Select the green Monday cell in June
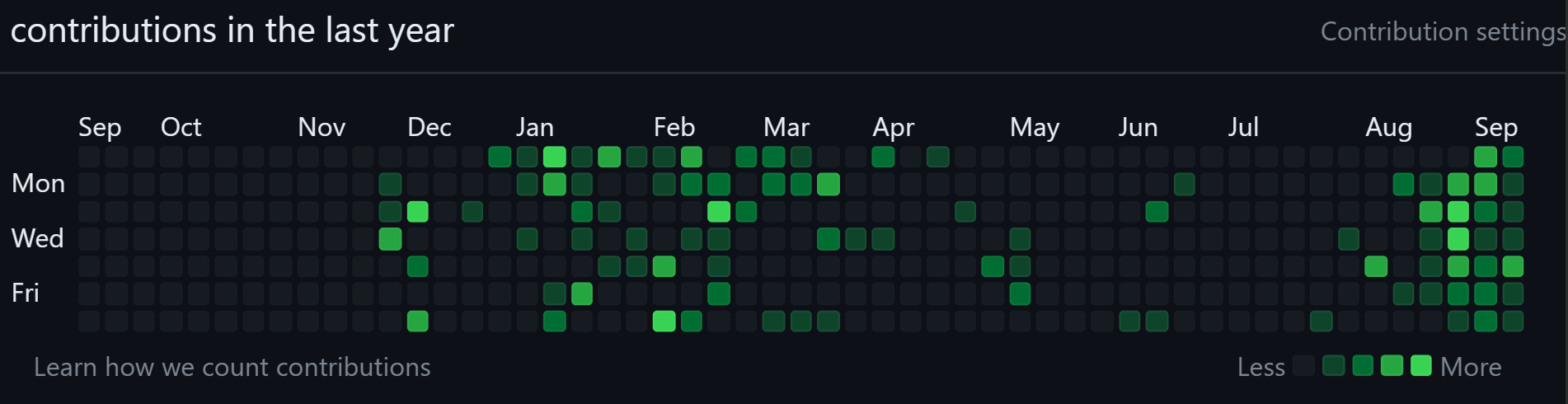1568x404 pixels. (1184, 184)
